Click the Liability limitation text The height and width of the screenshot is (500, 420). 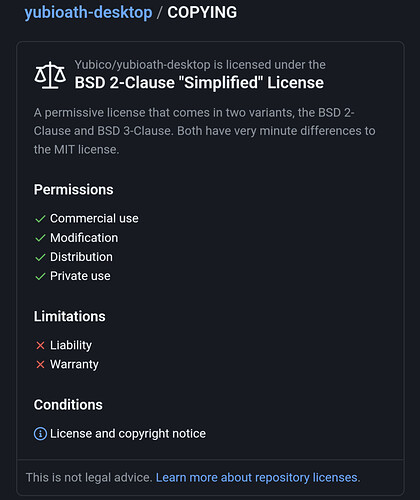click(71, 345)
